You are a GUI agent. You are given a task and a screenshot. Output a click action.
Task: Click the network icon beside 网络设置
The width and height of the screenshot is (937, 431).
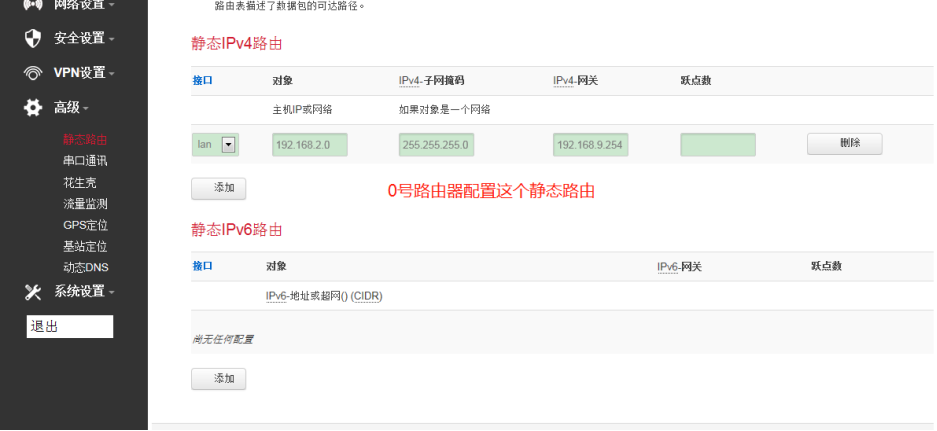[33, 5]
